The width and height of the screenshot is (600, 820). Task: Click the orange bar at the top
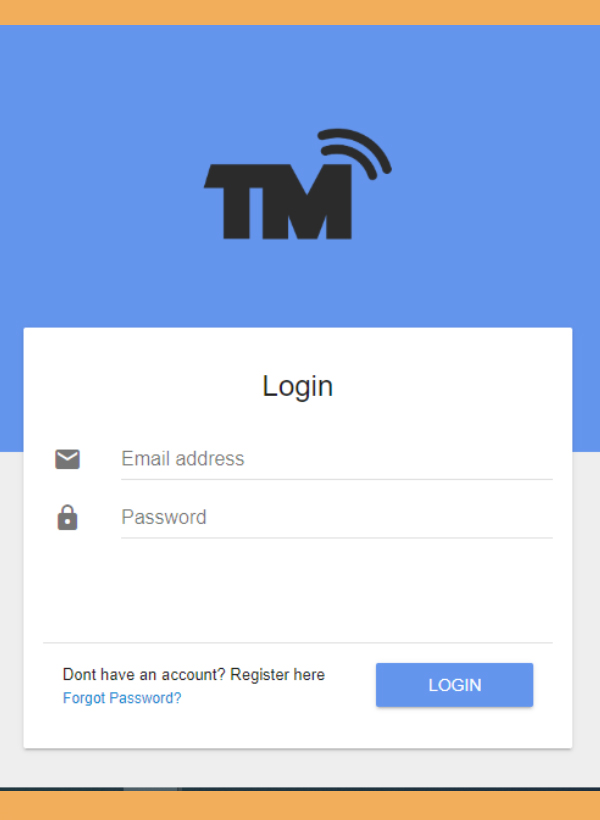[x=300, y=12]
